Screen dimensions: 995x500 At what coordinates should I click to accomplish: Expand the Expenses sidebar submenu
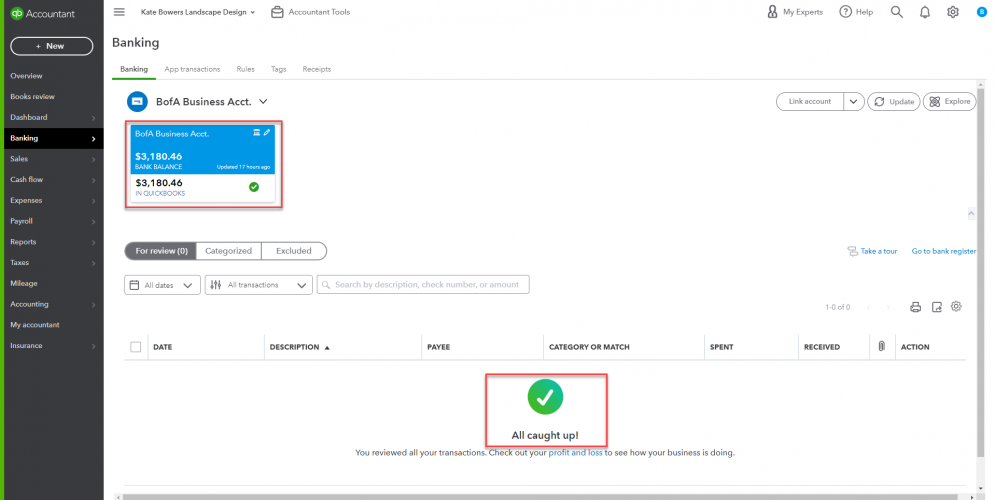pos(93,201)
